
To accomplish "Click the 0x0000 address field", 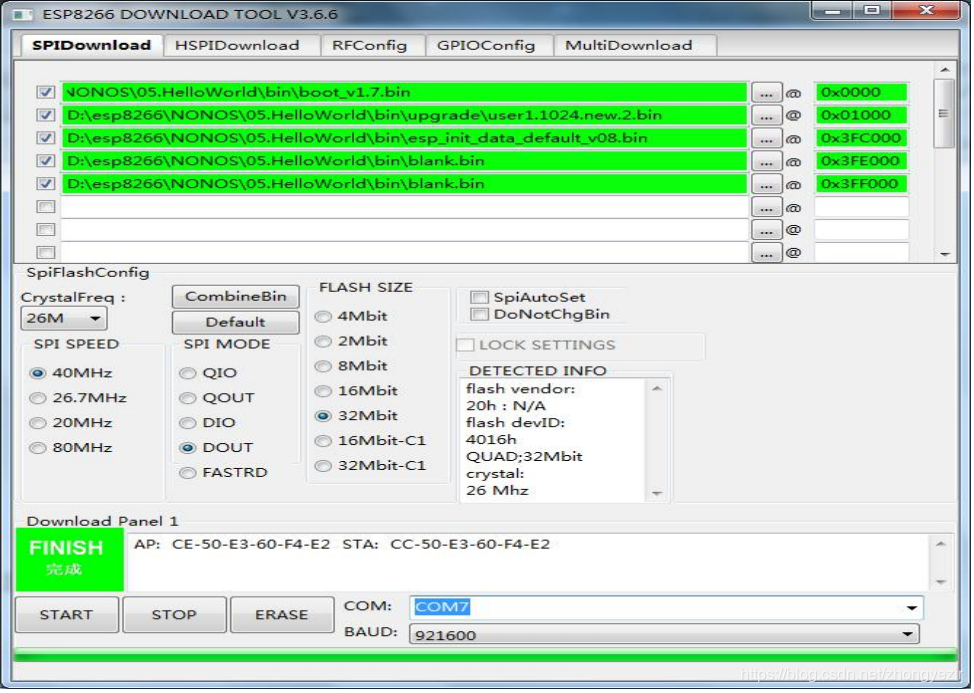I will coord(861,93).
